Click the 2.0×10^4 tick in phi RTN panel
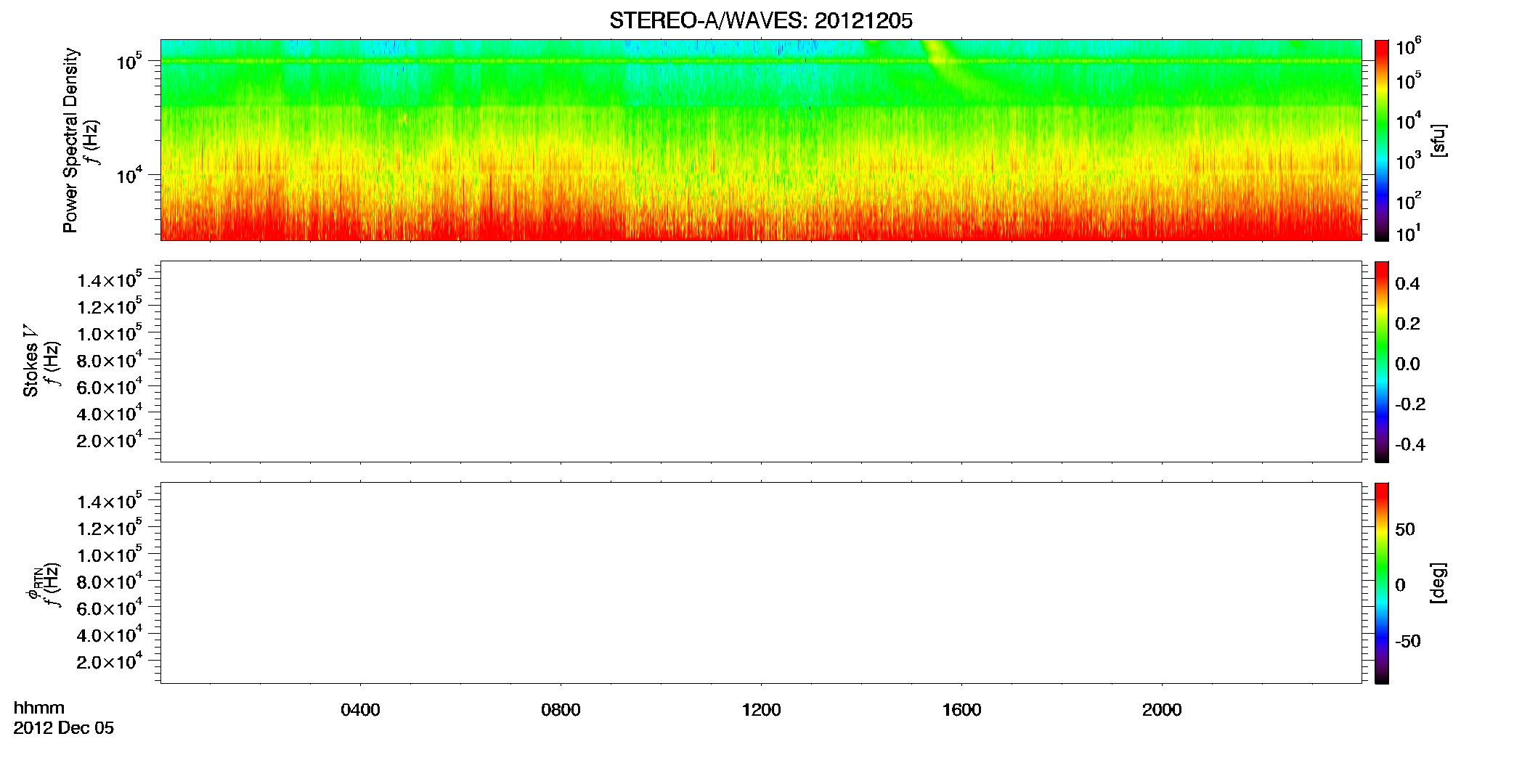The height and width of the screenshot is (784, 1522). (109, 661)
